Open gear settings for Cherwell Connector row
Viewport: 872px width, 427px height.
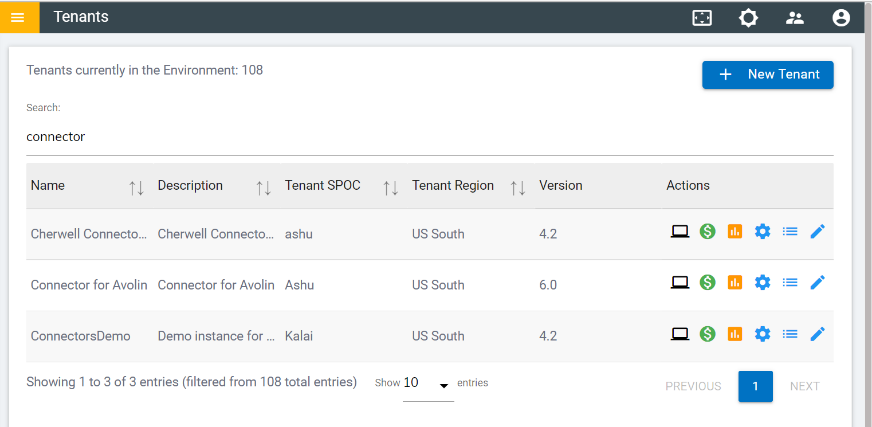point(762,231)
